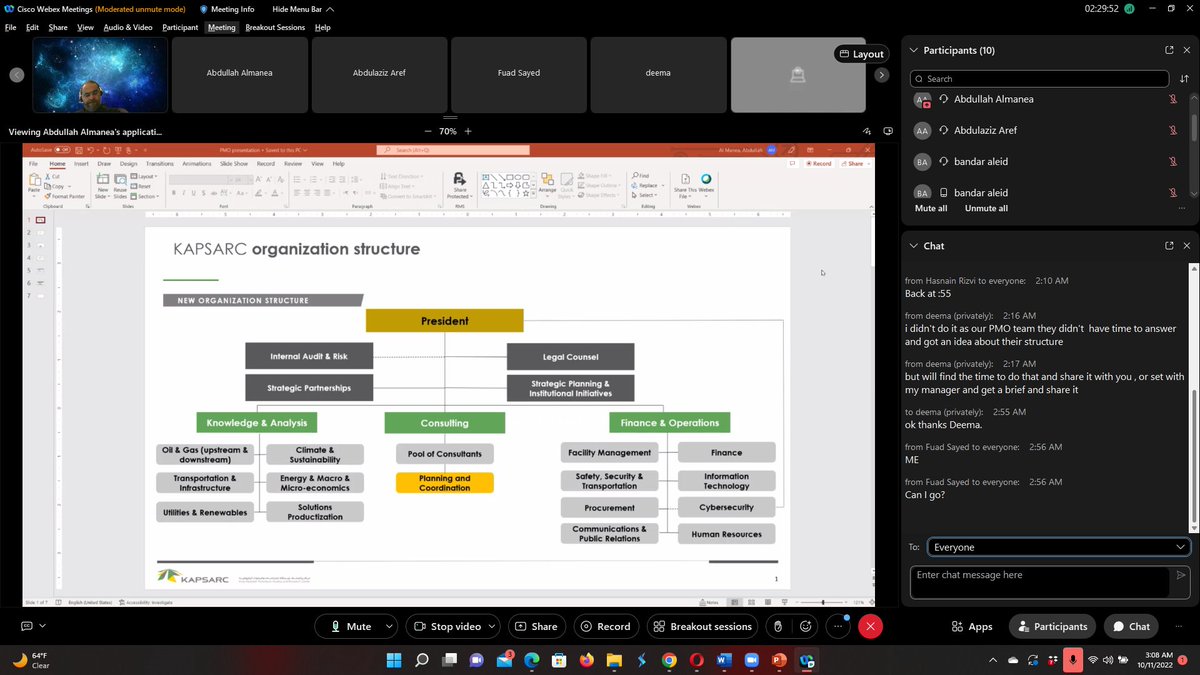Screen dimensions: 1200x675
Task: Click Mute all in participants panel
Action: point(931,208)
